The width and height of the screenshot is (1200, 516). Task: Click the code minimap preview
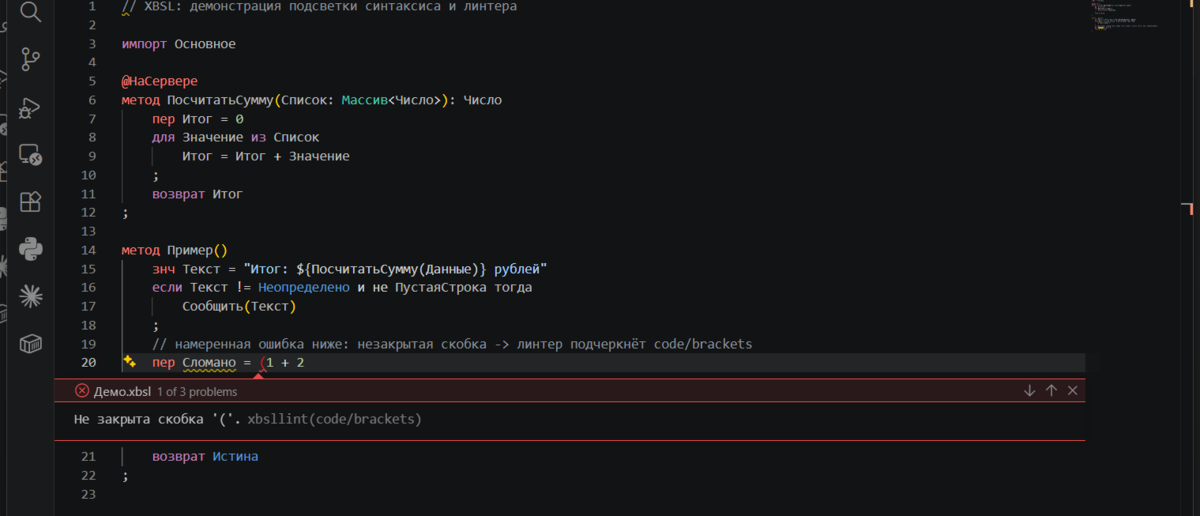[x=1127, y=17]
